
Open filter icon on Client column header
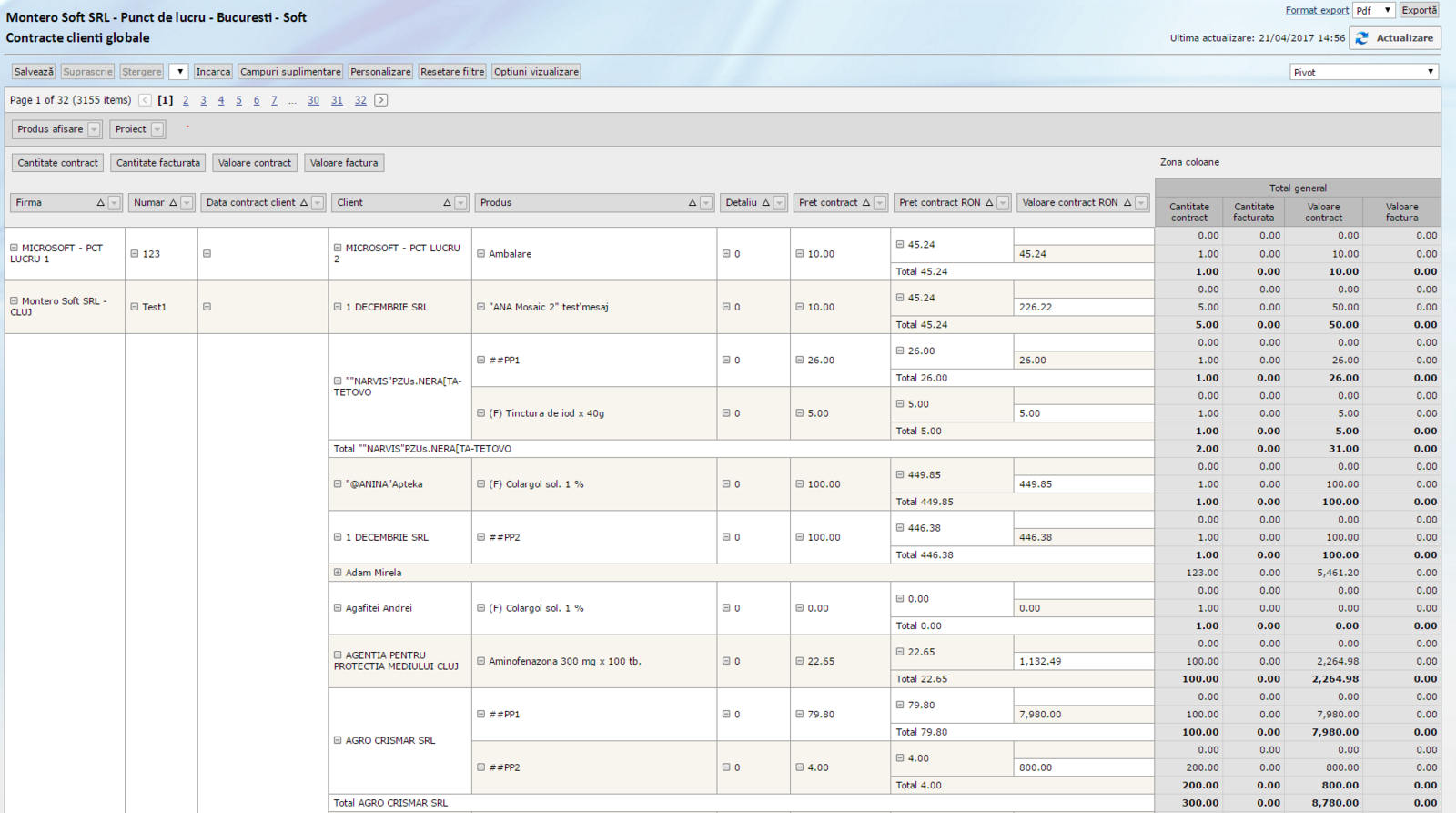(x=461, y=203)
